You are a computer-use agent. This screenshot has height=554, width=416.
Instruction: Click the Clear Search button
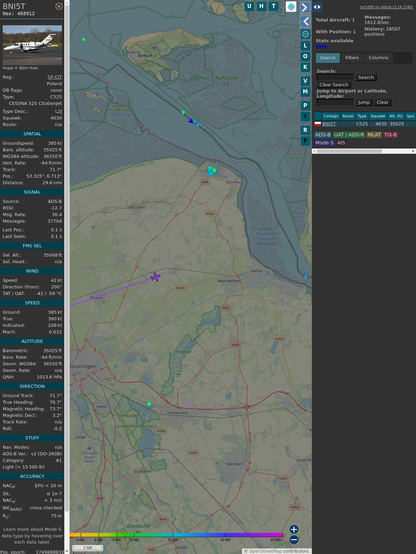click(x=334, y=85)
